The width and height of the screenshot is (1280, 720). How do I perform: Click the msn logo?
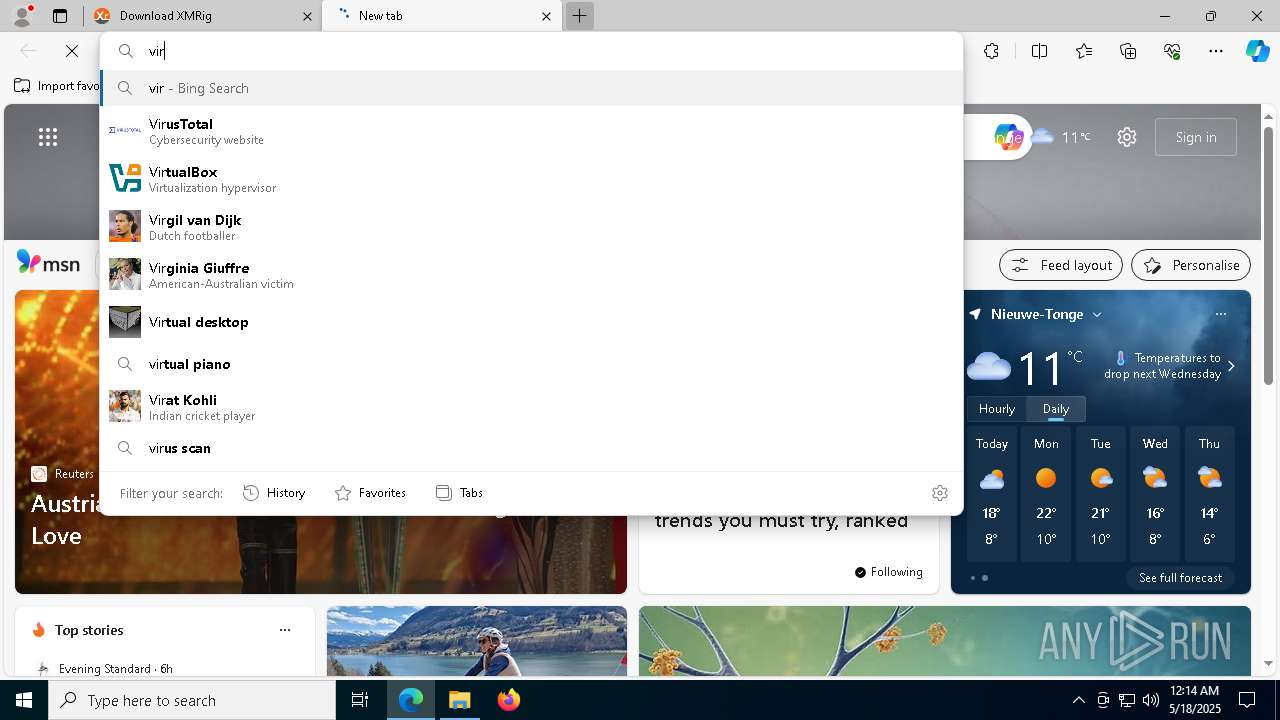pos(48,263)
